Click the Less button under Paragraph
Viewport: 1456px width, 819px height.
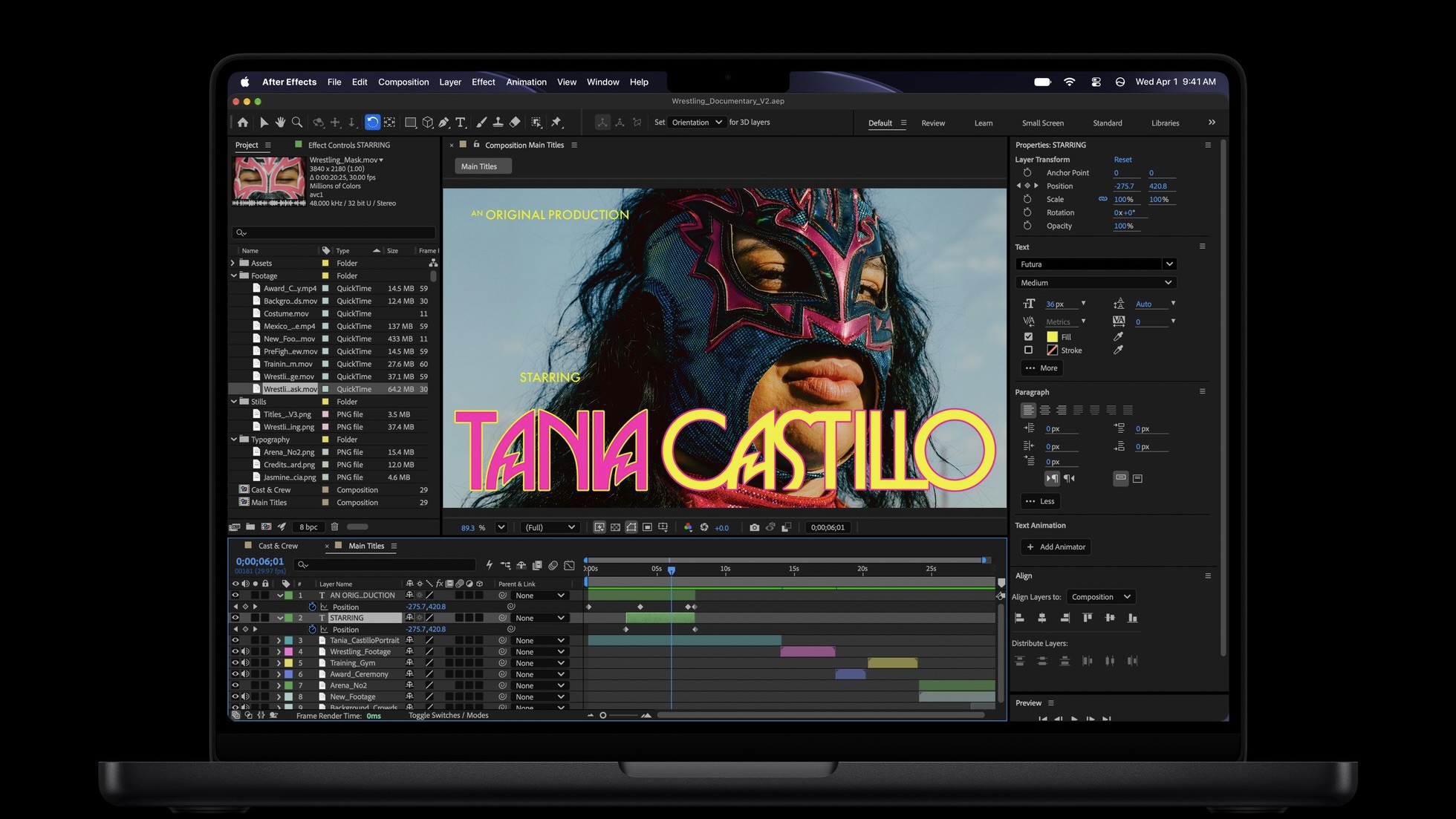[1040, 501]
